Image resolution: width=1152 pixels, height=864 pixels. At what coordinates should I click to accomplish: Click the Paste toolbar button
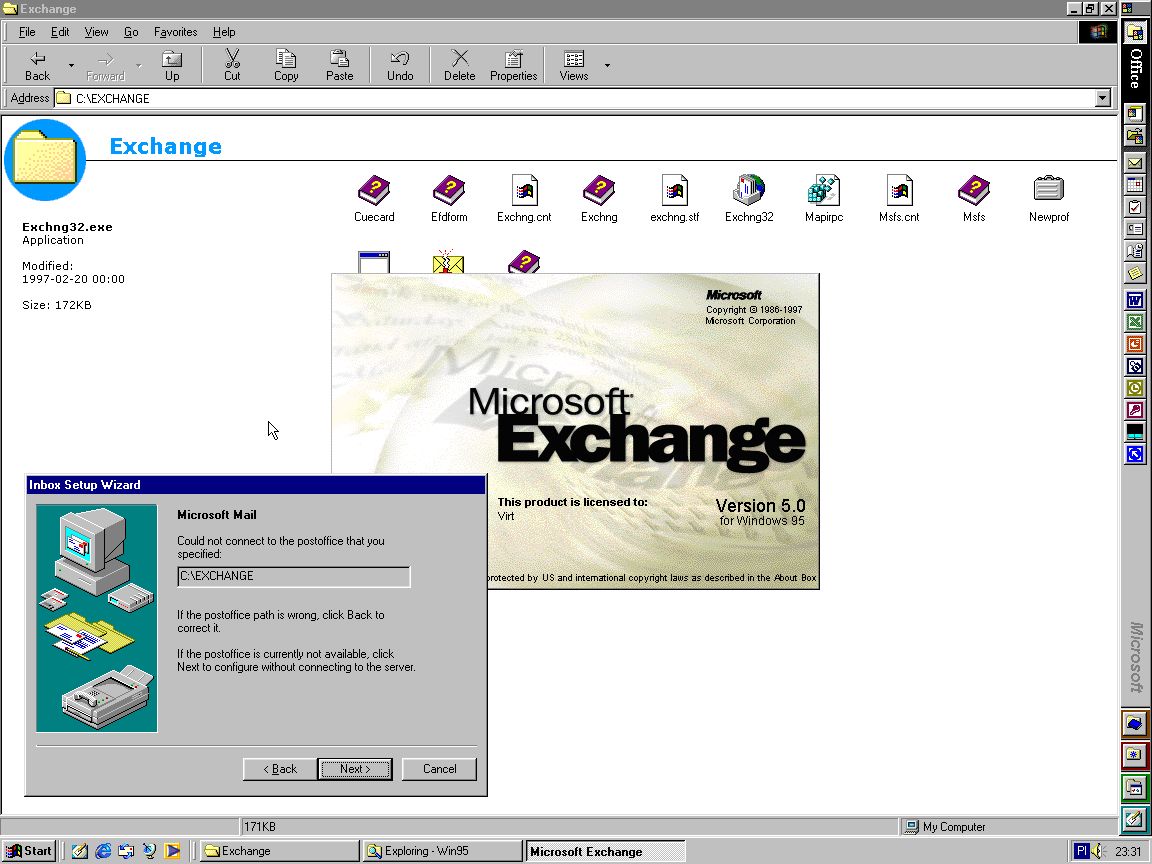pos(339,65)
